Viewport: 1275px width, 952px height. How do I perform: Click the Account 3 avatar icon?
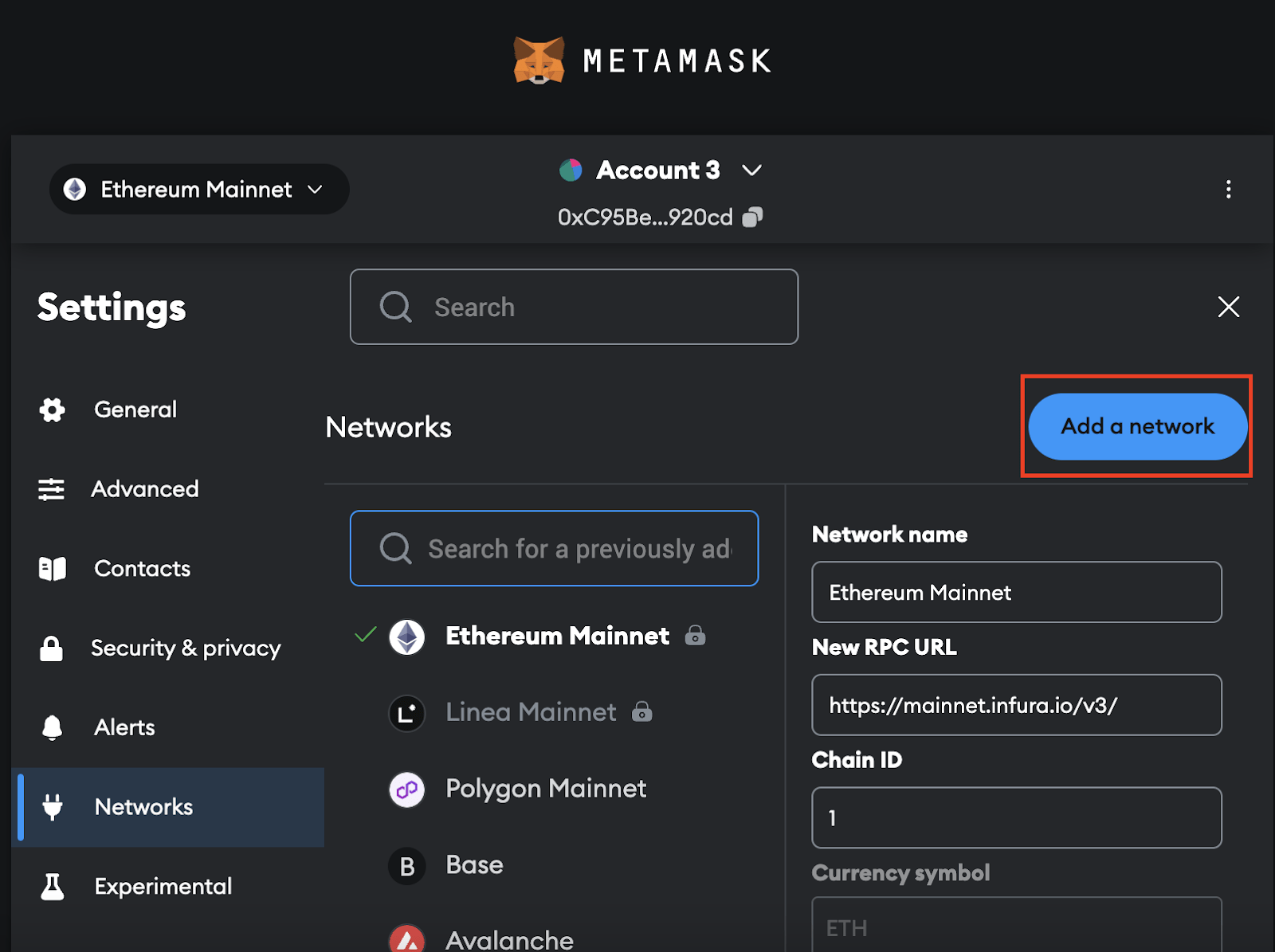tap(571, 170)
